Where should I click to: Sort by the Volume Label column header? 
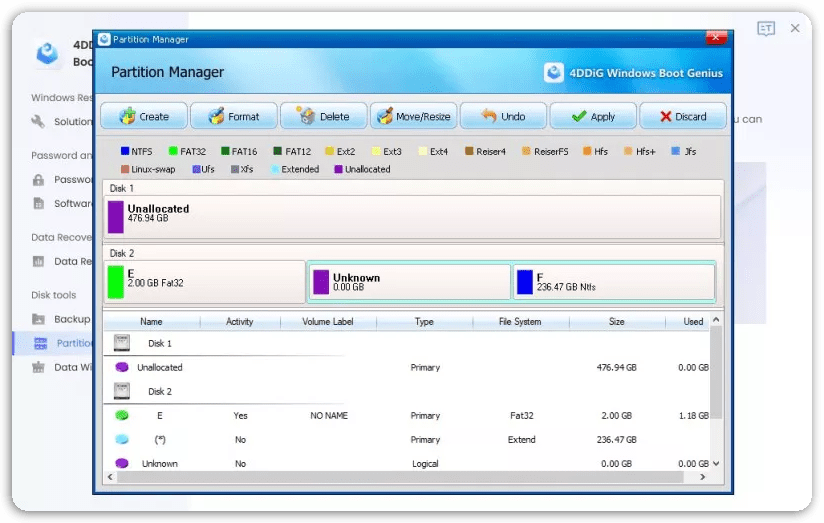point(328,322)
